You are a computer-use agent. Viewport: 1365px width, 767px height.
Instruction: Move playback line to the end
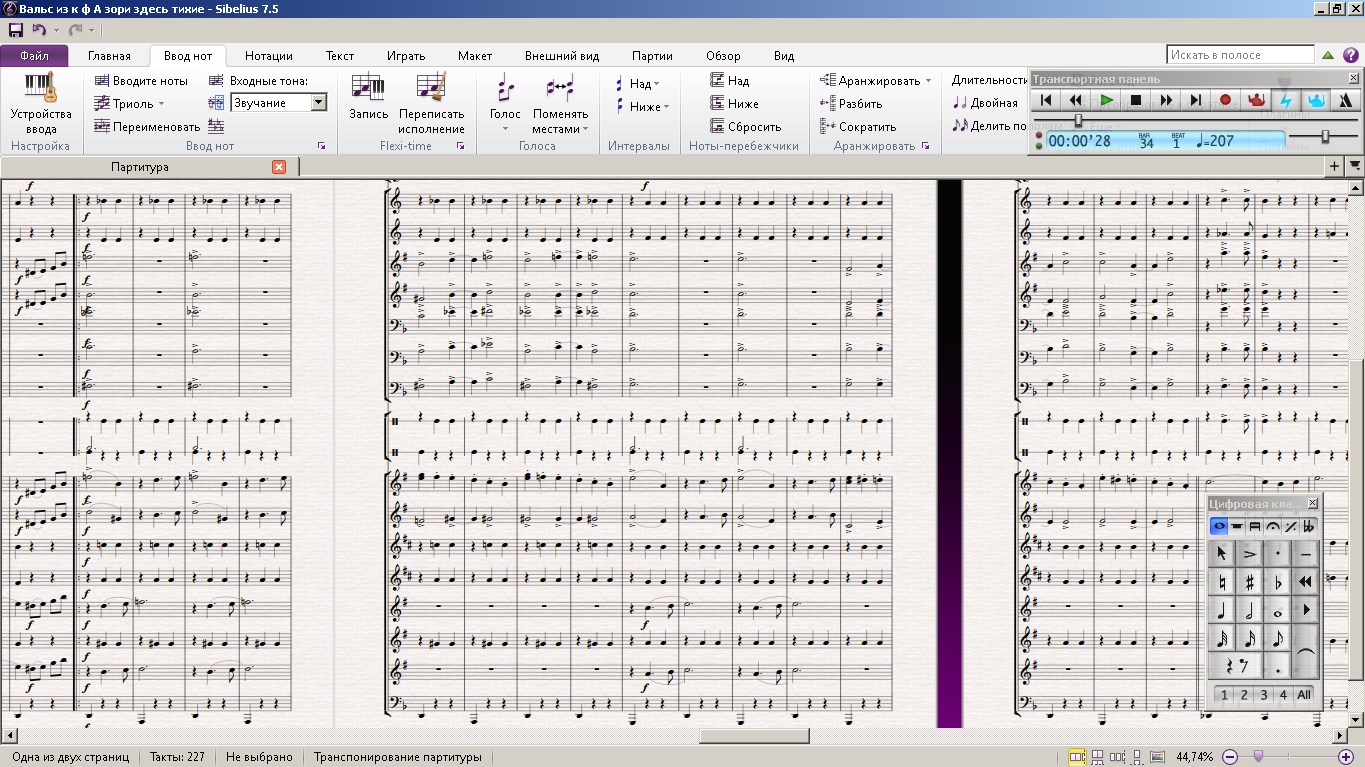1196,100
